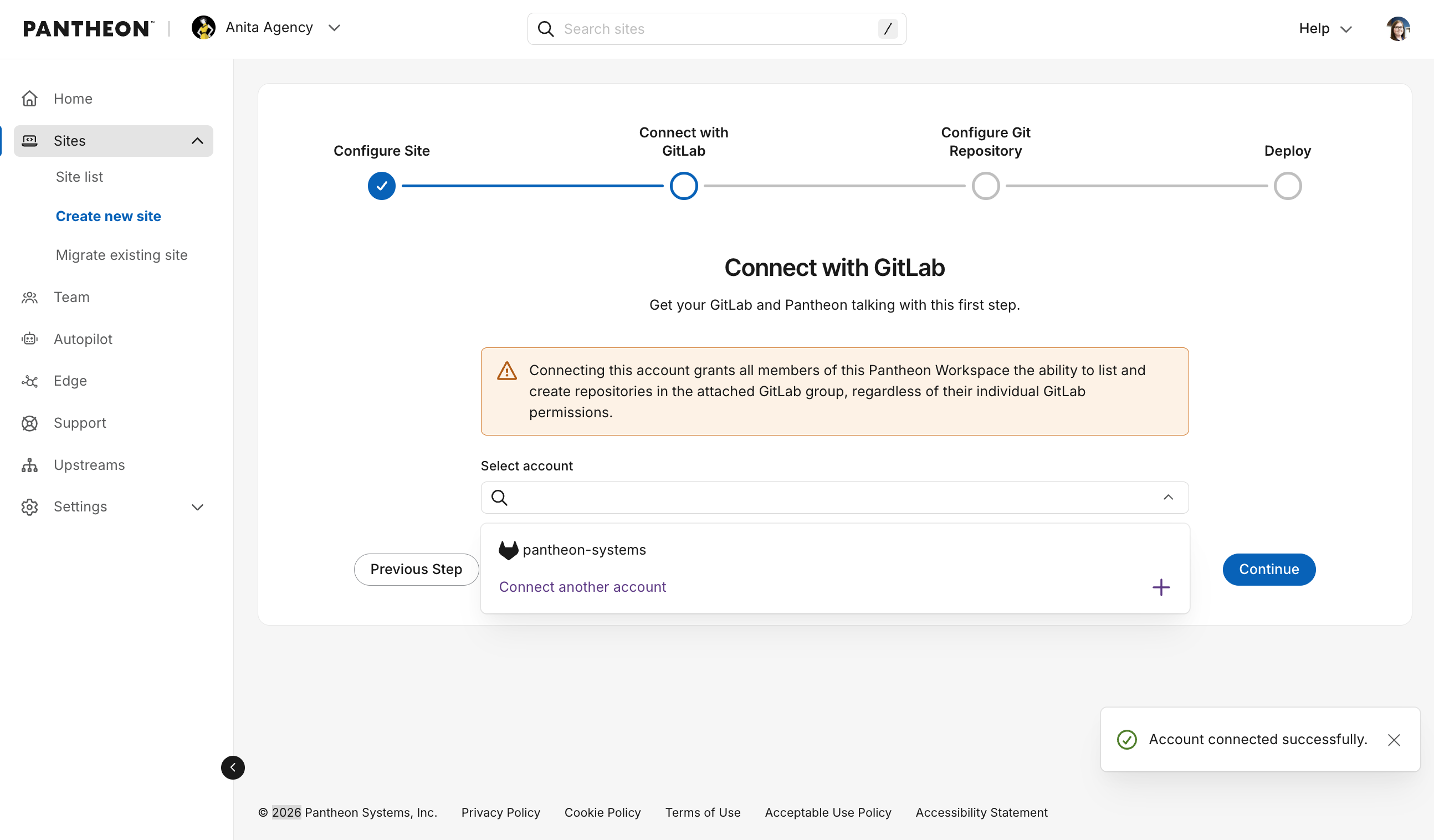Open the Anita Agency workspace switcher chevron
Screen dimensions: 1434x840
(335, 28)
